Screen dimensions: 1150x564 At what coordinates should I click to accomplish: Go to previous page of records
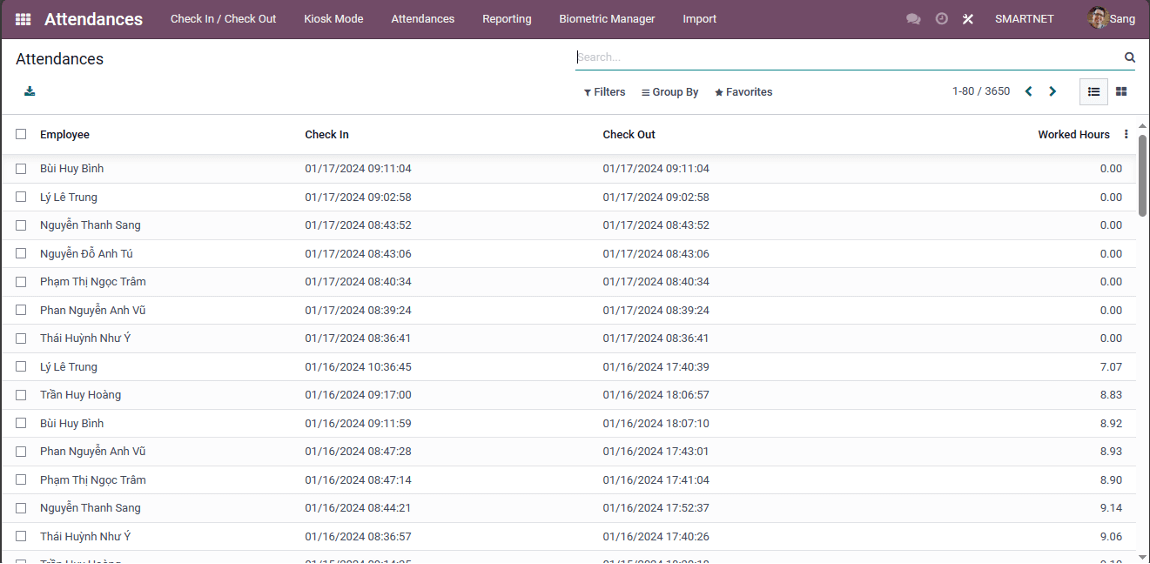1028,92
